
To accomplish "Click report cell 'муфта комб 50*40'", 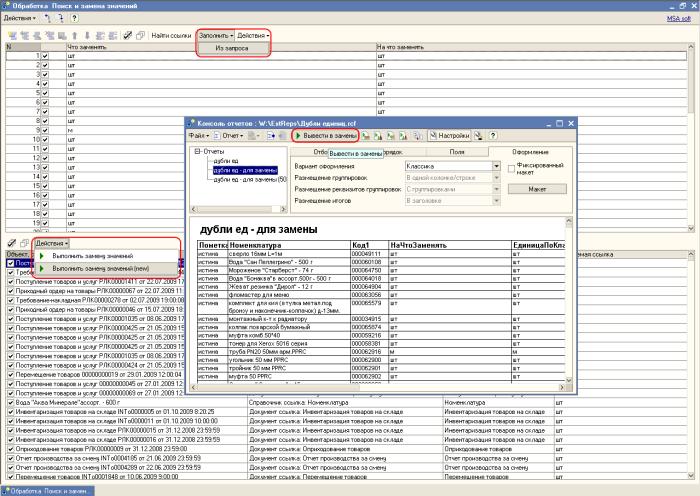I will pyautogui.click(x=289, y=335).
